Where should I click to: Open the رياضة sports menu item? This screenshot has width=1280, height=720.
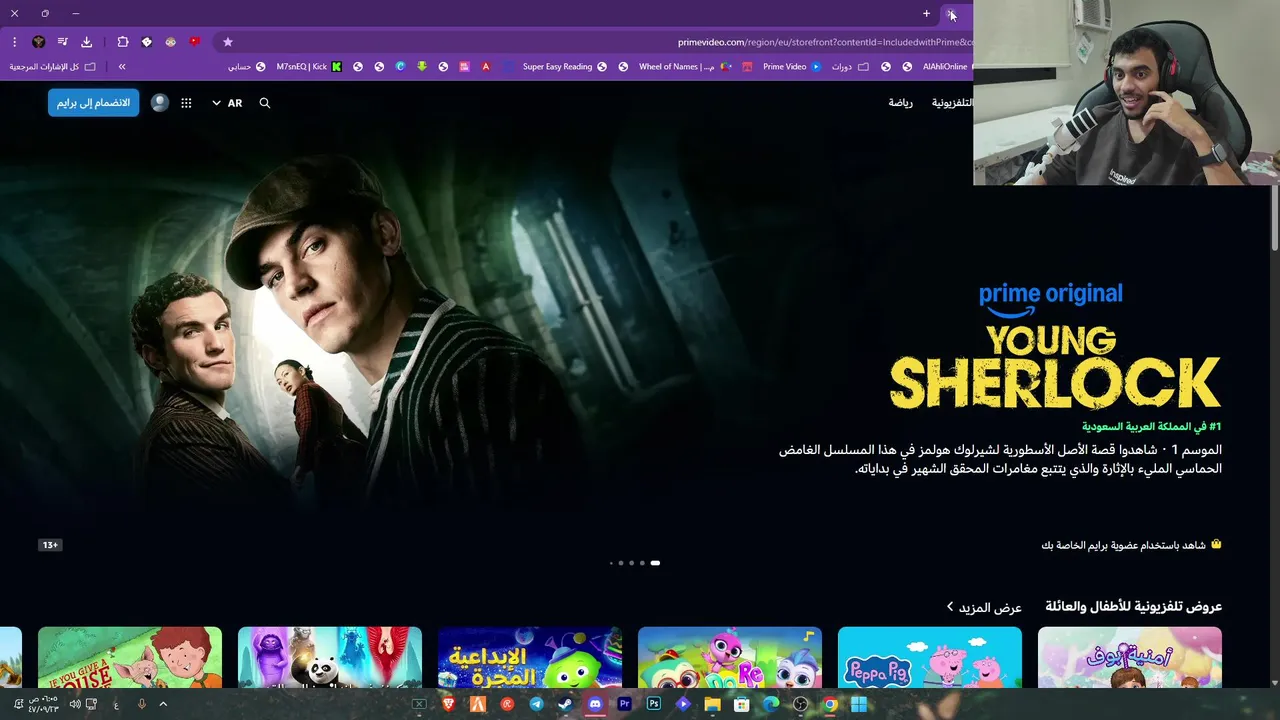(900, 103)
